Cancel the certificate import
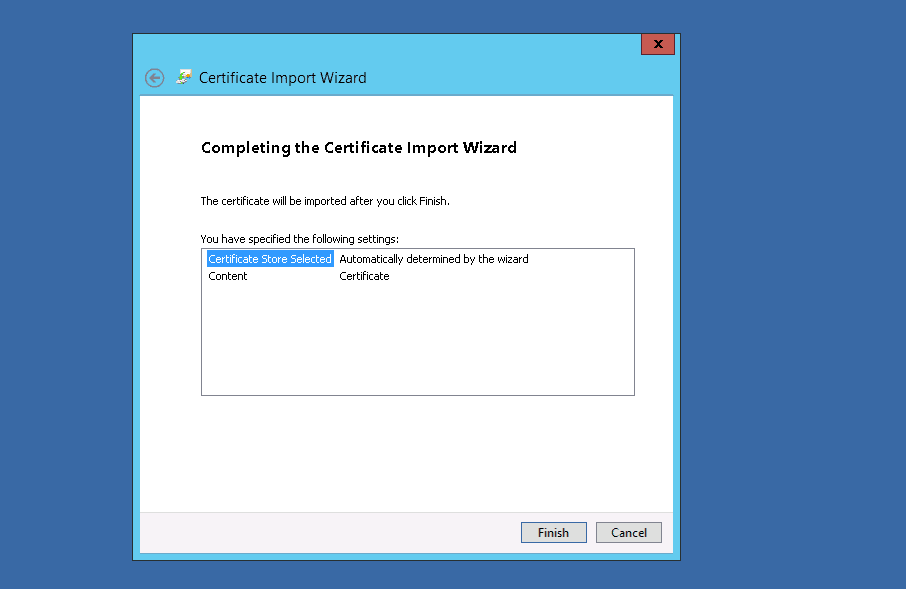 pyautogui.click(x=629, y=532)
